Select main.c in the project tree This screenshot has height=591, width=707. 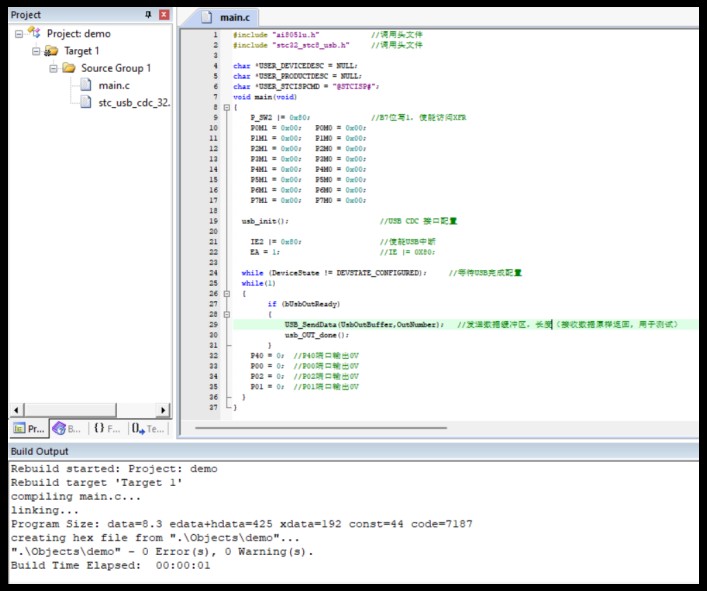point(114,86)
